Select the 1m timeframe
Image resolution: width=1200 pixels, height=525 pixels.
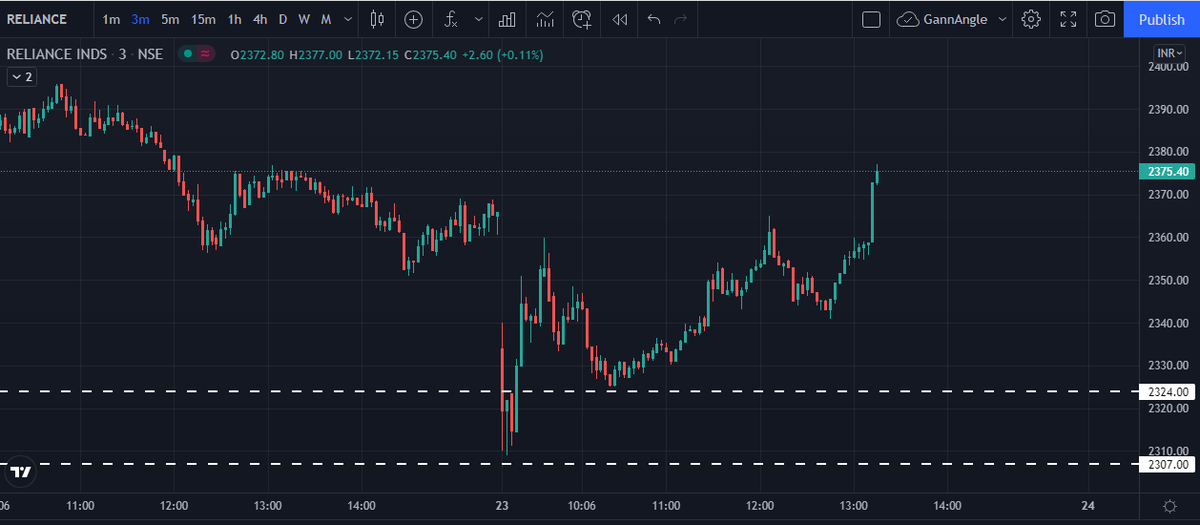point(111,19)
